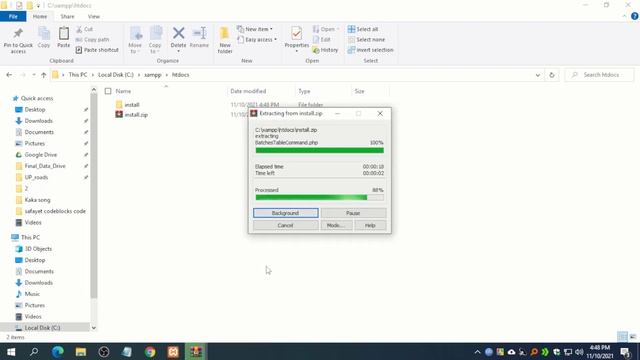640x360 pixels.
Task: Click the WinRAR taskbar icon
Action: (196, 352)
